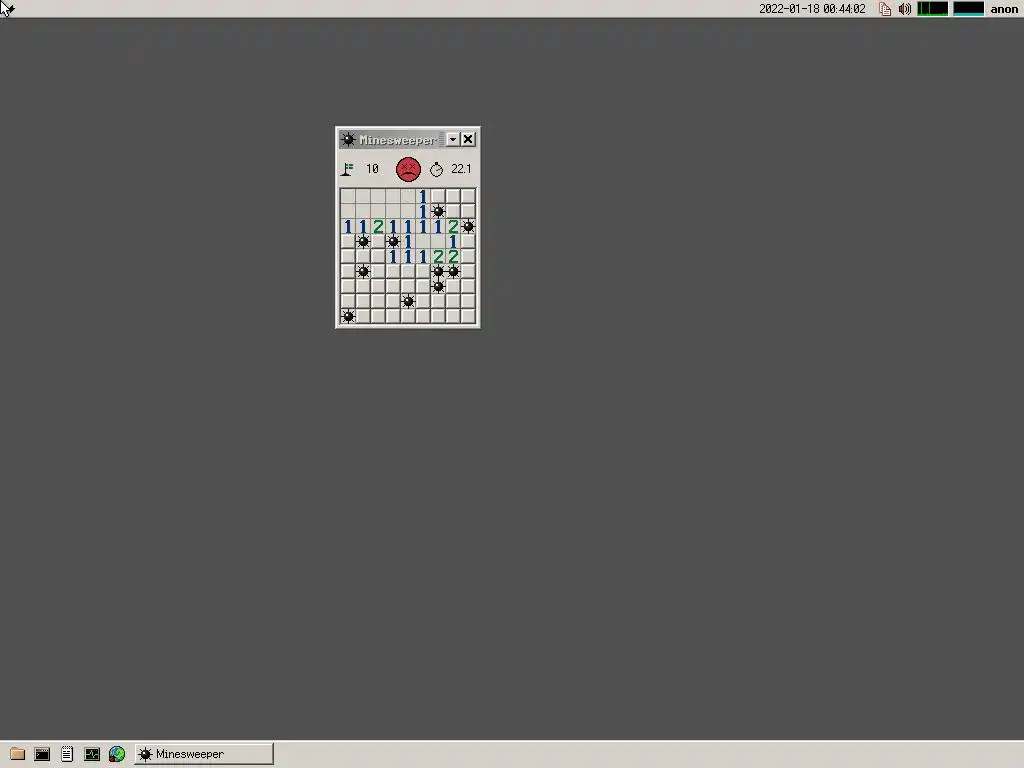Screen dimensions: 1024x768
Task: Click the memory usage graph in the top bar
Action: (x=968, y=9)
